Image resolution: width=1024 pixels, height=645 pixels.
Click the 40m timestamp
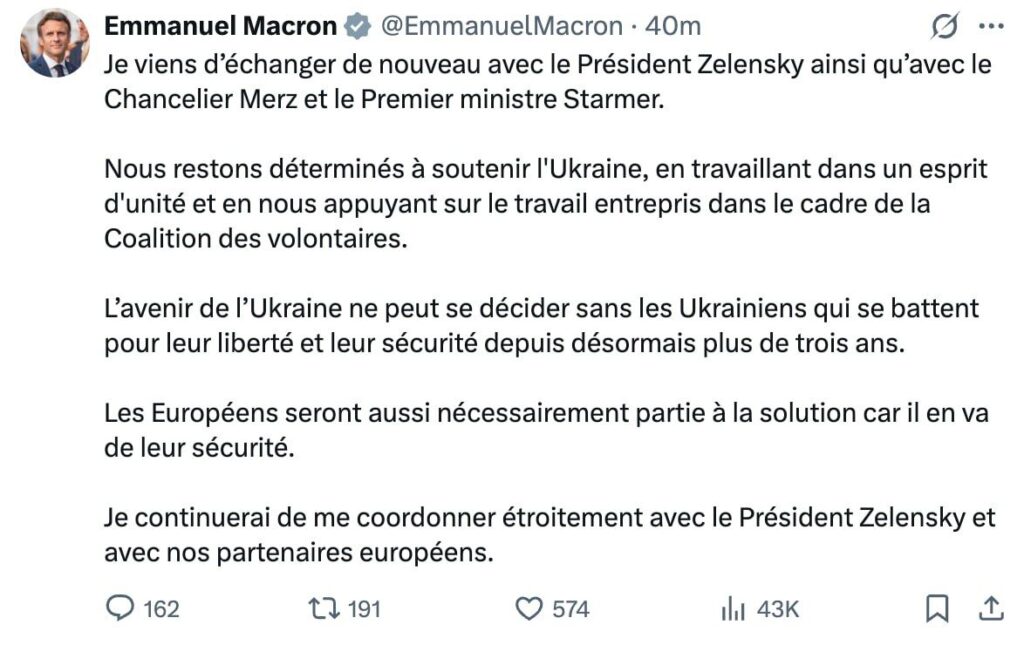click(x=673, y=26)
